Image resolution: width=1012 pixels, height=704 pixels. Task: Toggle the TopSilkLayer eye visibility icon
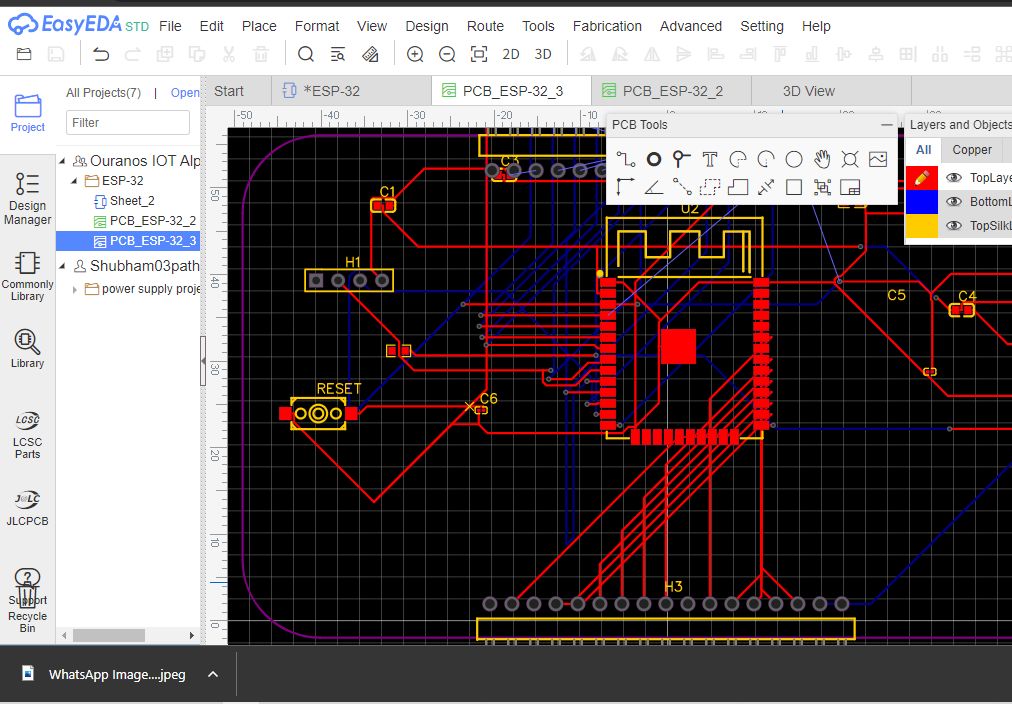[x=954, y=226]
